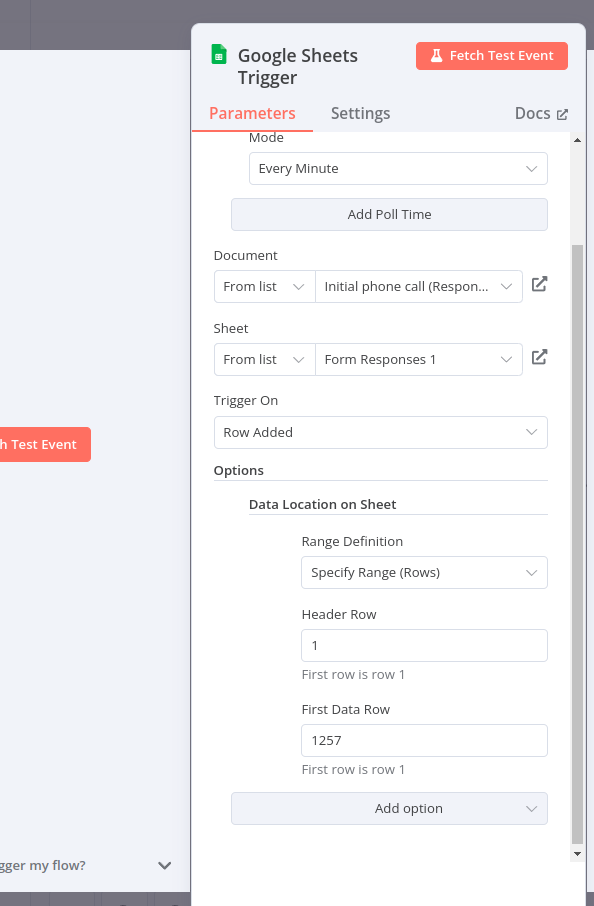Click the Header Row input field
Screen dimensions: 594x906
point(424,645)
